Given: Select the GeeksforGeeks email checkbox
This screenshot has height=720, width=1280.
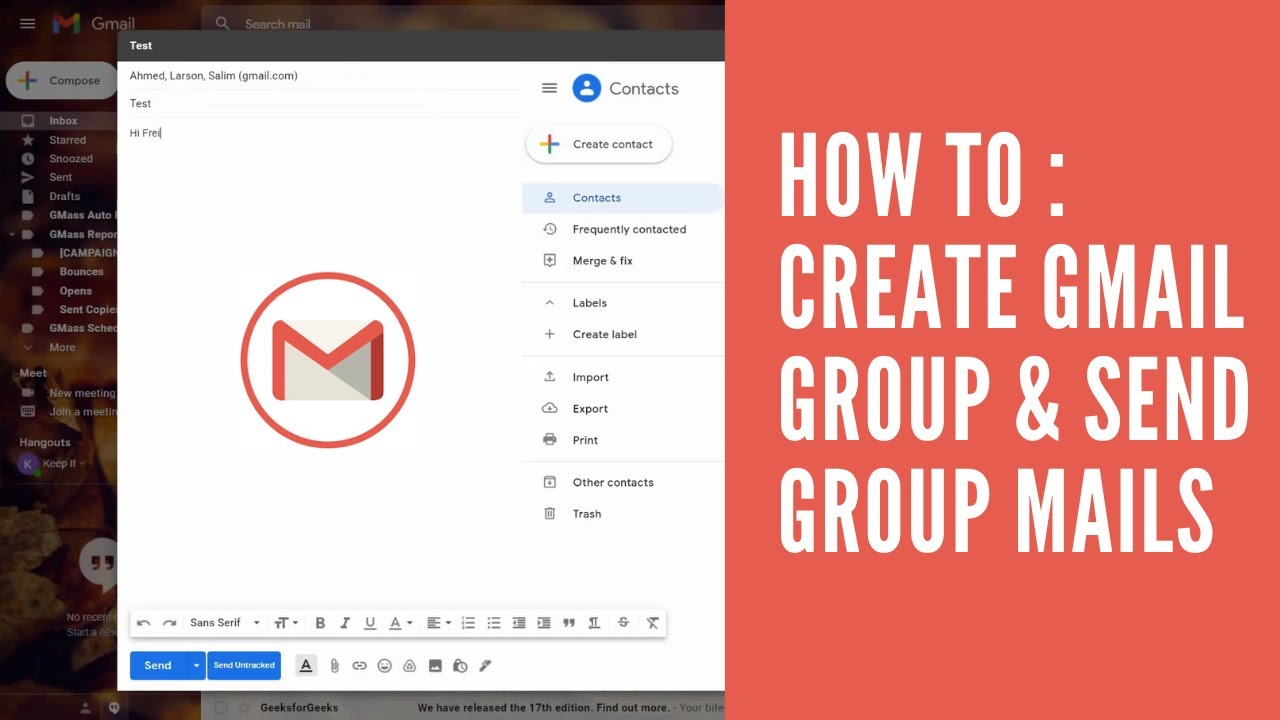Looking at the screenshot, I should [221, 708].
